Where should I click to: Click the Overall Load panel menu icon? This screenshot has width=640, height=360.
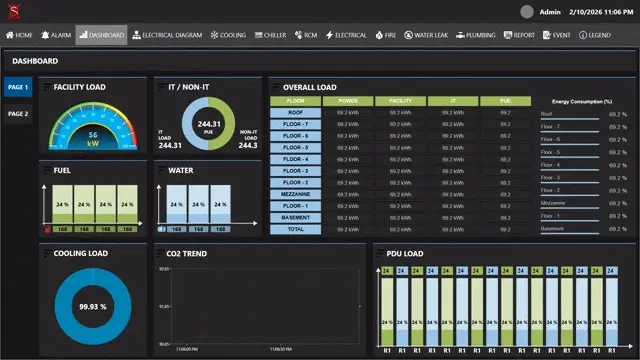pos(276,87)
